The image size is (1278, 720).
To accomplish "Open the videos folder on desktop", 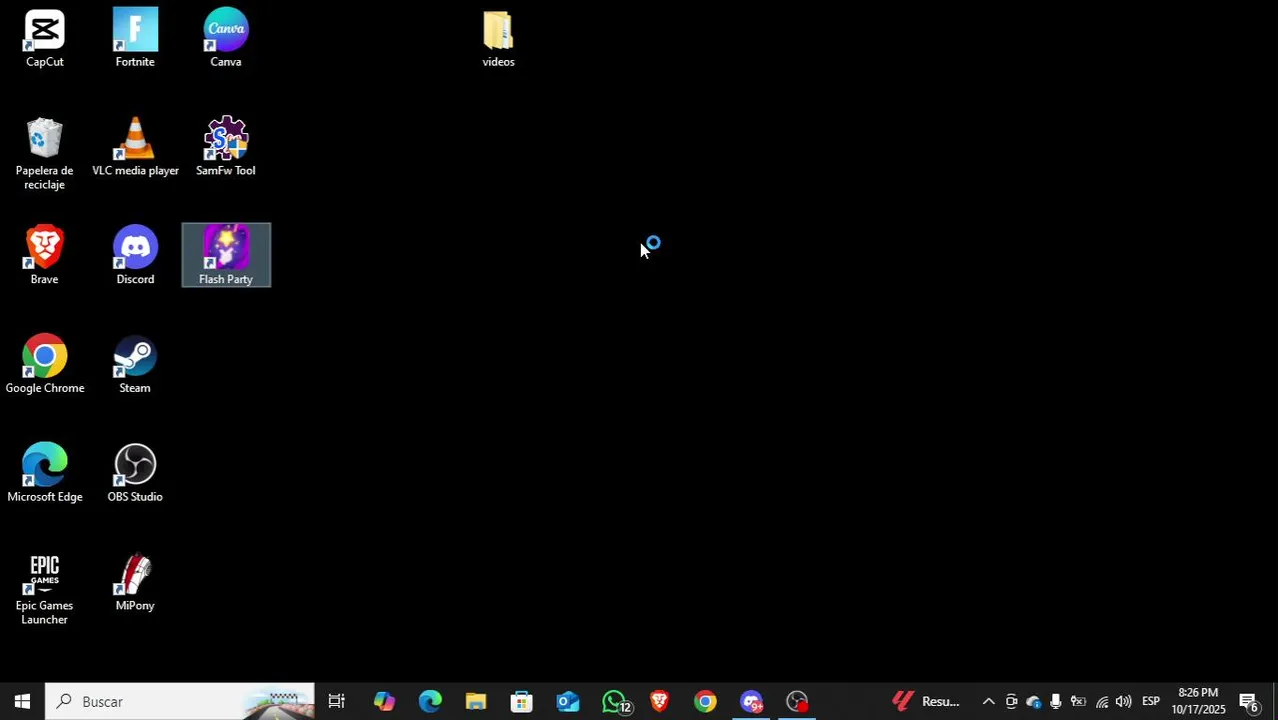I will click(498, 39).
